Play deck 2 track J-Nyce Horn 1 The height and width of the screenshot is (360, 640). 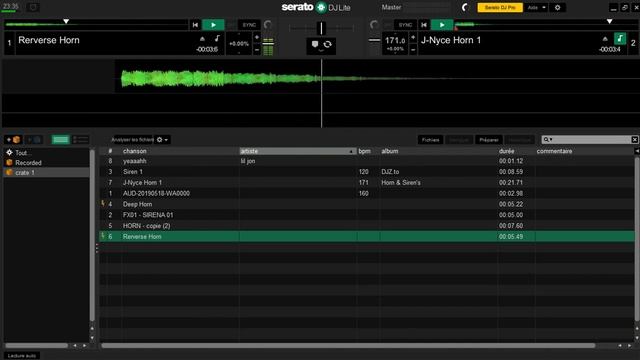coord(442,25)
